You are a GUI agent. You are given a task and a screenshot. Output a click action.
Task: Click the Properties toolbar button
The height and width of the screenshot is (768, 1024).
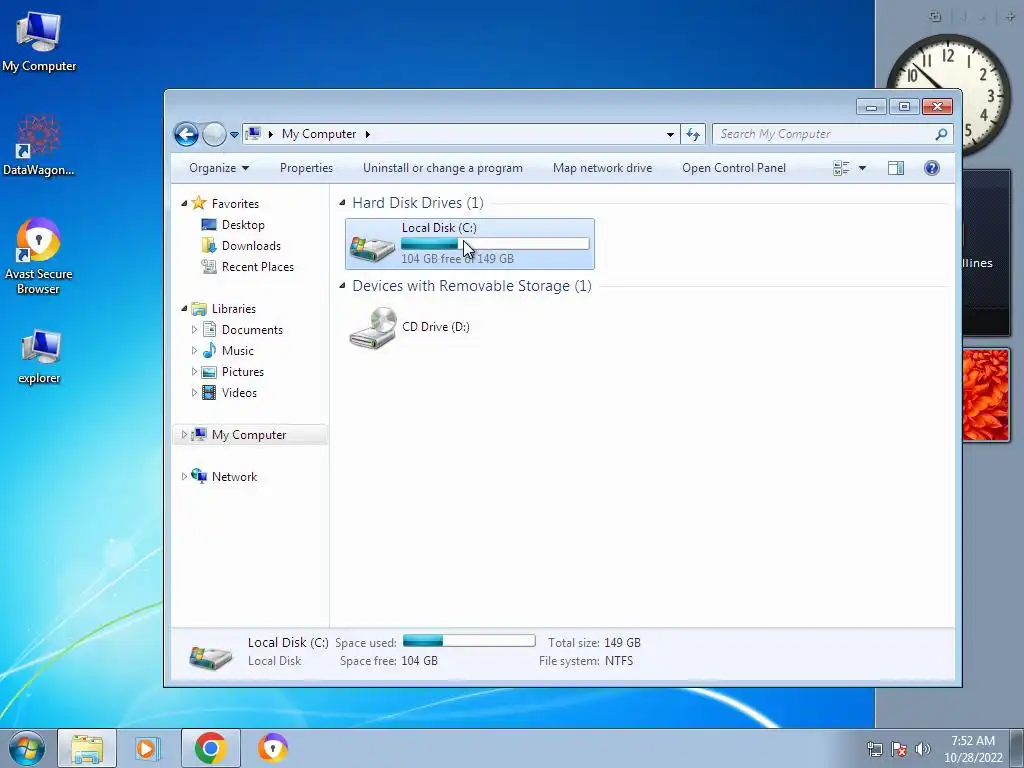point(306,168)
